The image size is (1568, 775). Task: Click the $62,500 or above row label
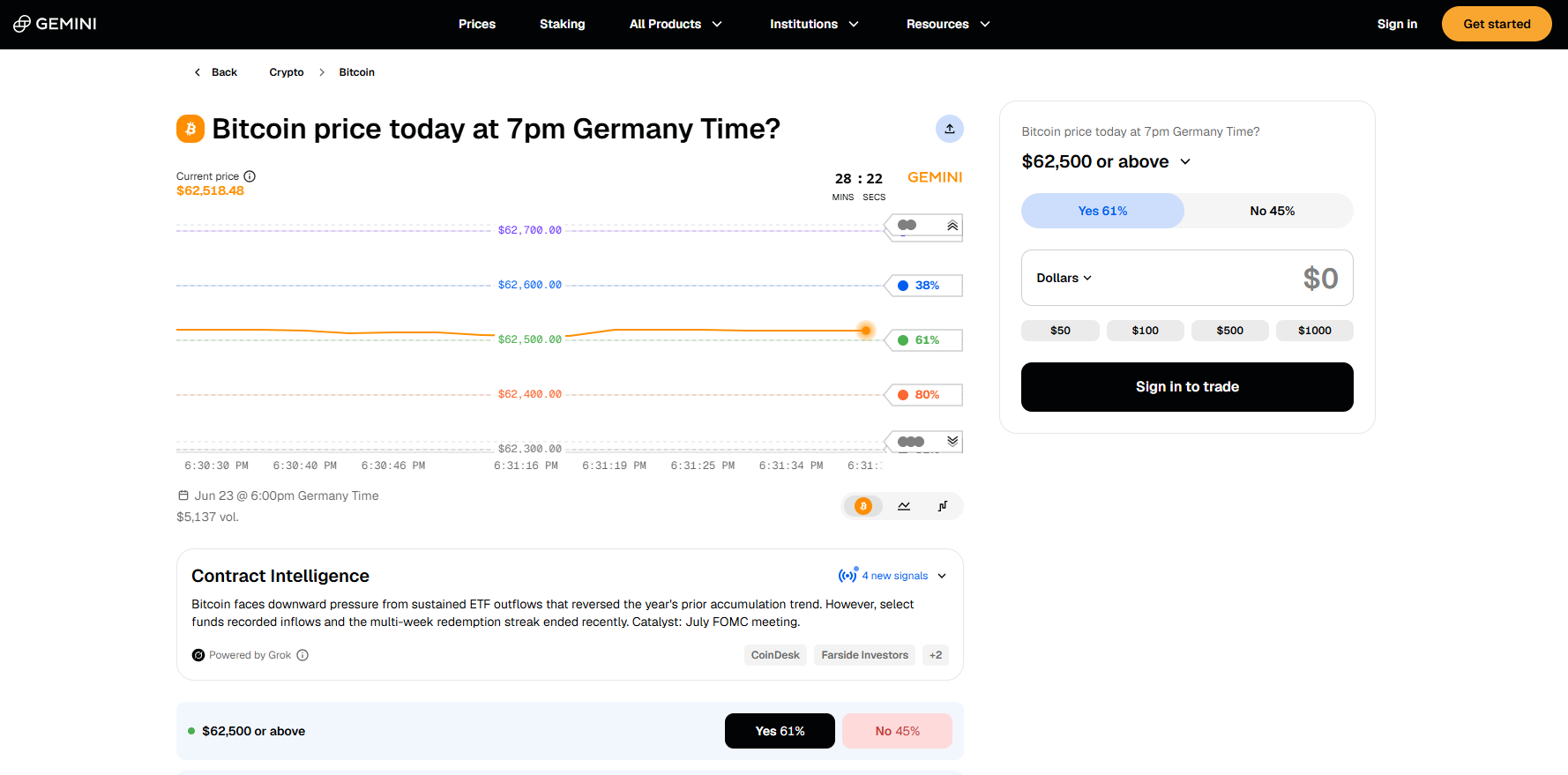coord(254,731)
